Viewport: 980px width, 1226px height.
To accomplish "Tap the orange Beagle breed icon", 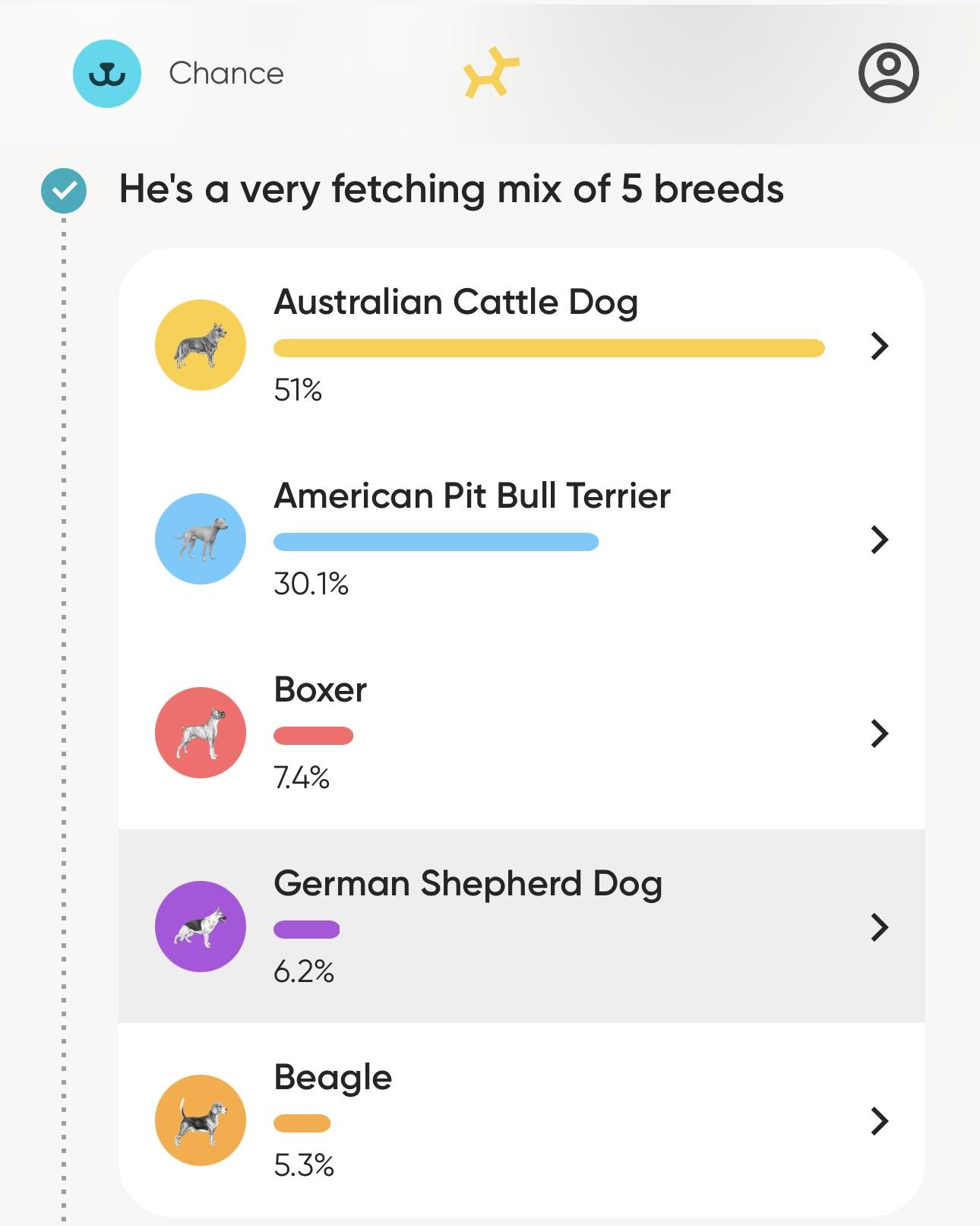I will (x=201, y=1120).
